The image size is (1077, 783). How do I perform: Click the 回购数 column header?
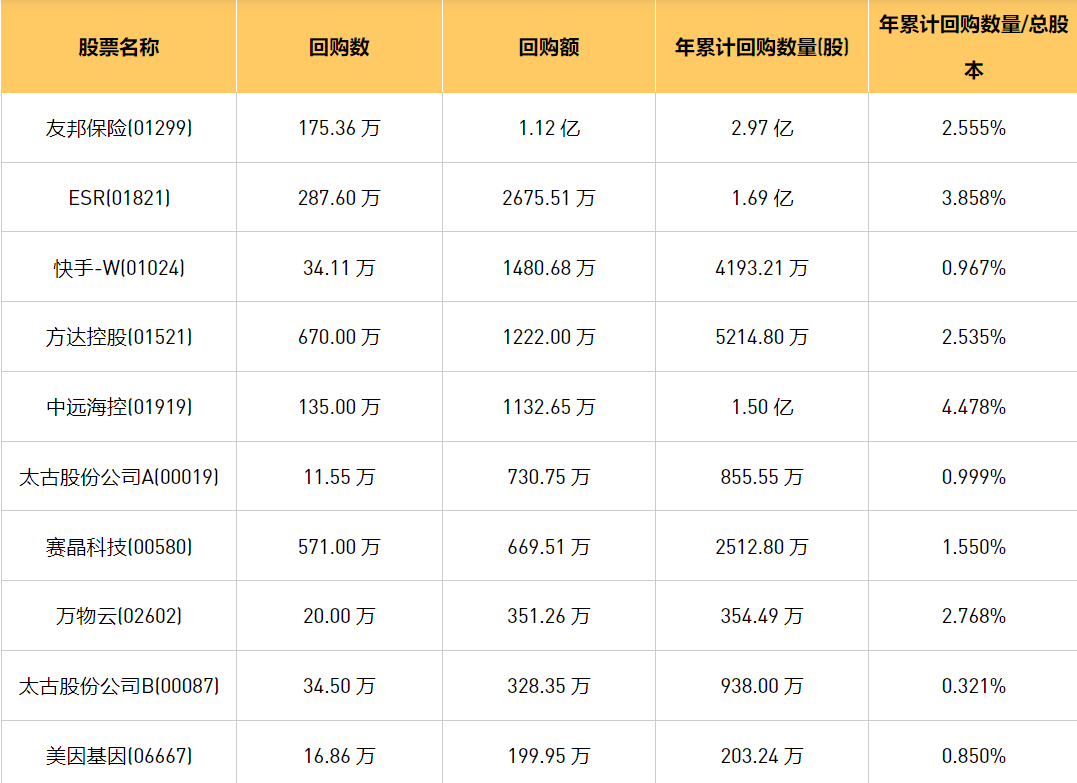pyautogui.click(x=339, y=47)
